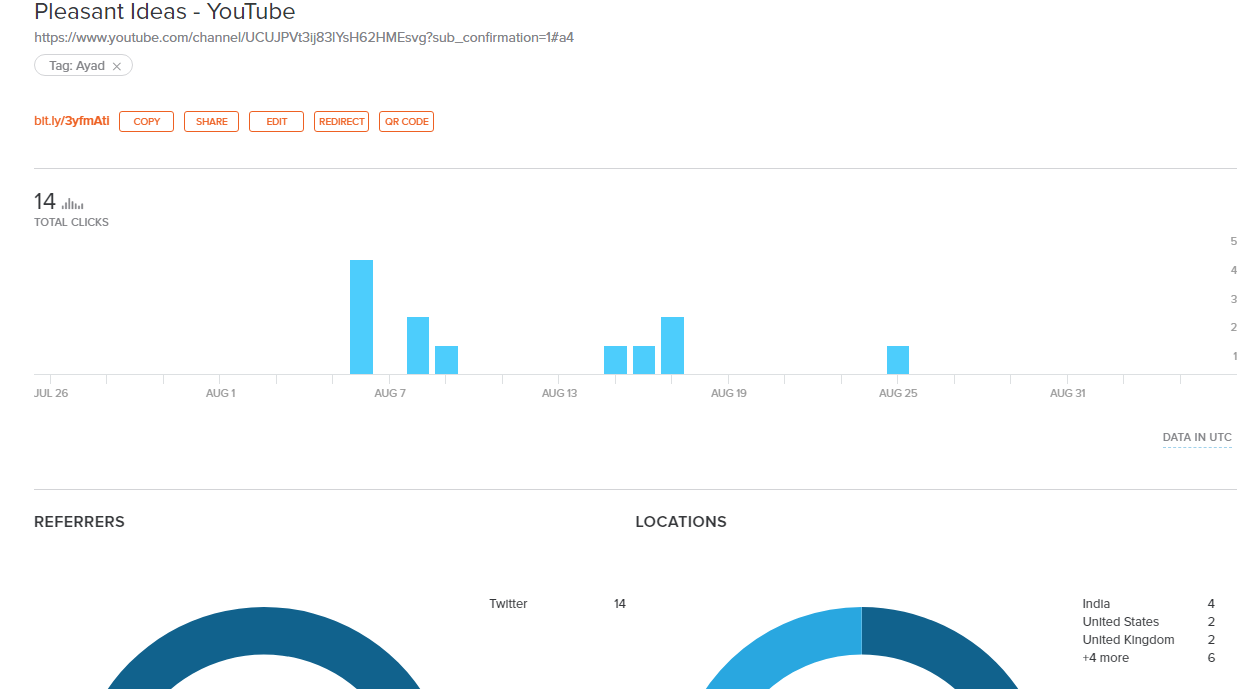Click the Tag: Ayad chip label
The height and width of the screenshot is (689, 1253).
(77, 66)
